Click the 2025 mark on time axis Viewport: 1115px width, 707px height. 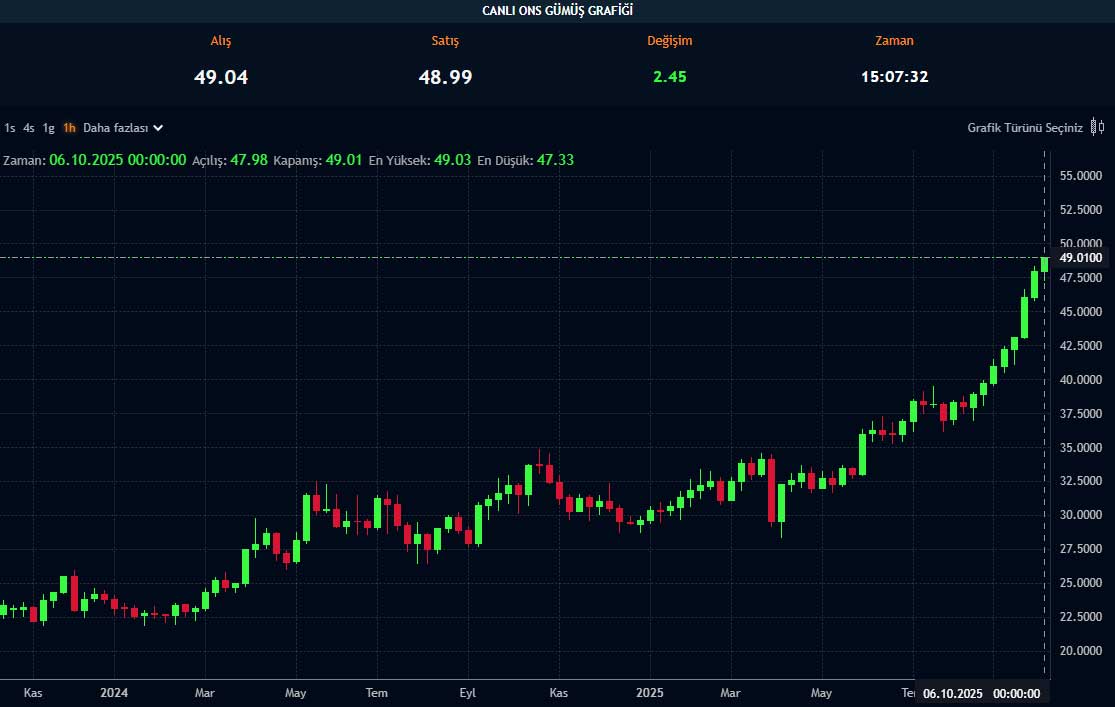pos(650,693)
